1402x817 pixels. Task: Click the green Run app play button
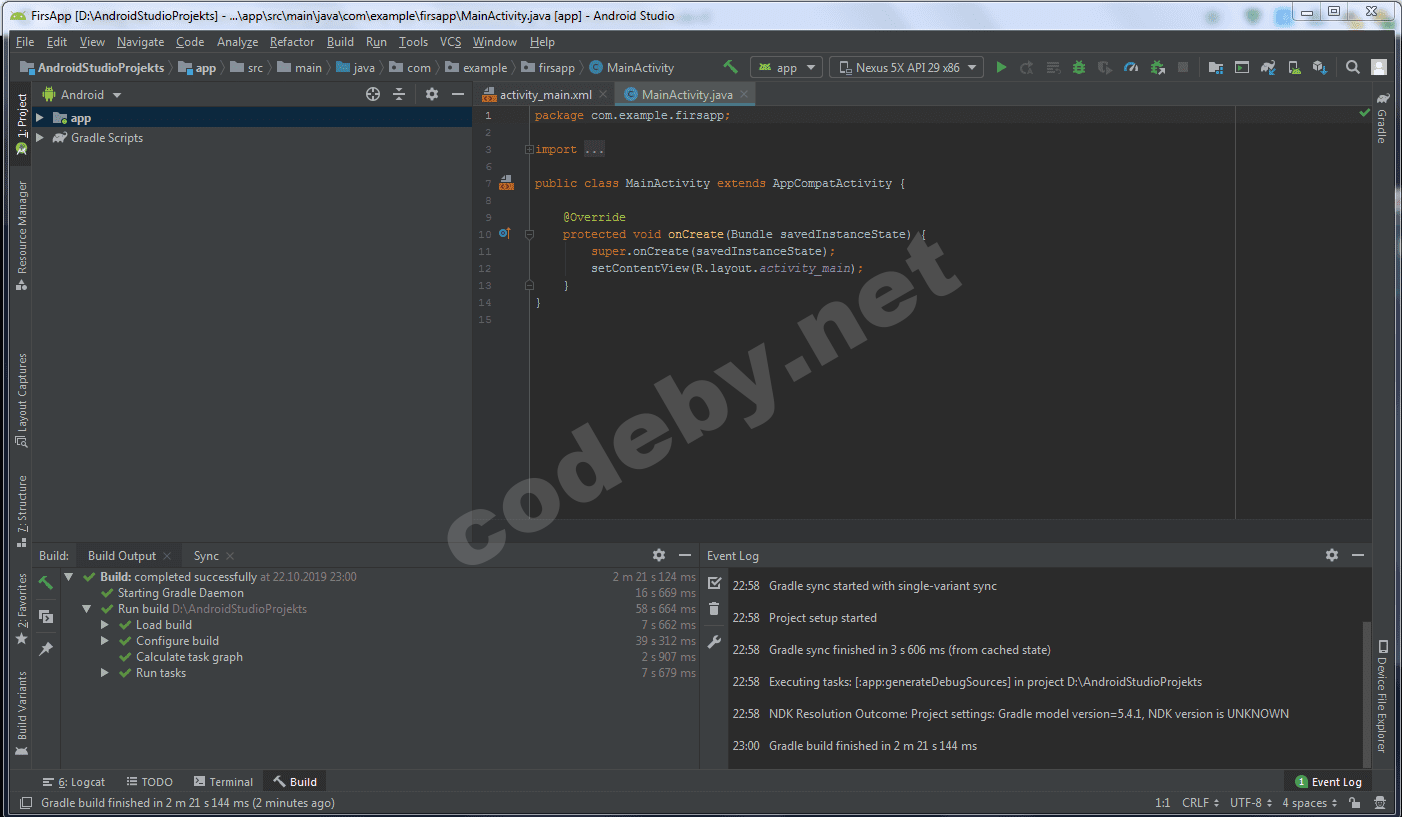(x=1001, y=68)
